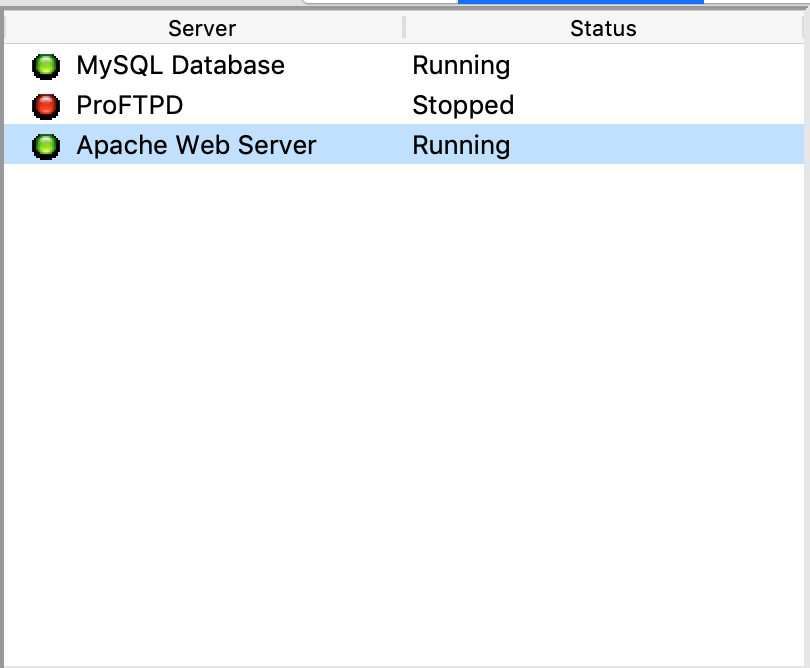This screenshot has height=668, width=810.
Task: Click the blue selected tab segment at top
Action: point(580,2)
